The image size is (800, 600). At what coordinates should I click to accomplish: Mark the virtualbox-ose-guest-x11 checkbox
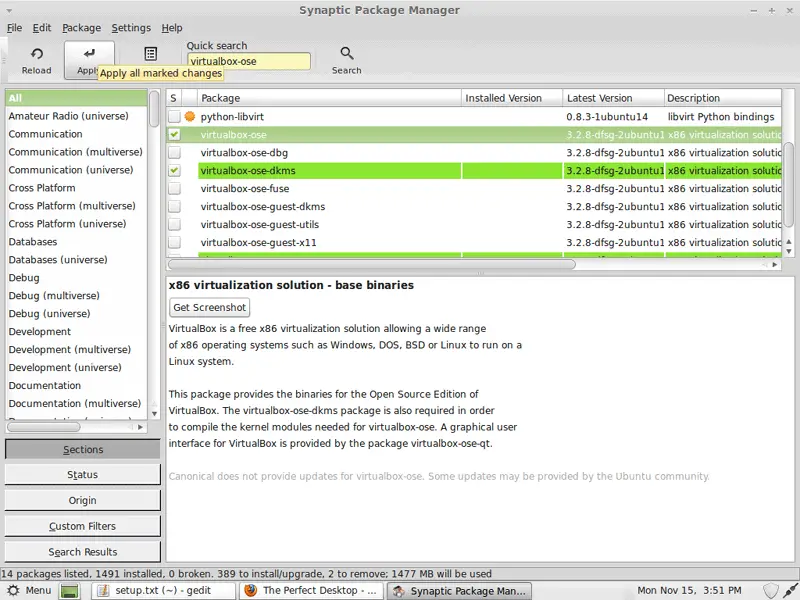pos(174,242)
